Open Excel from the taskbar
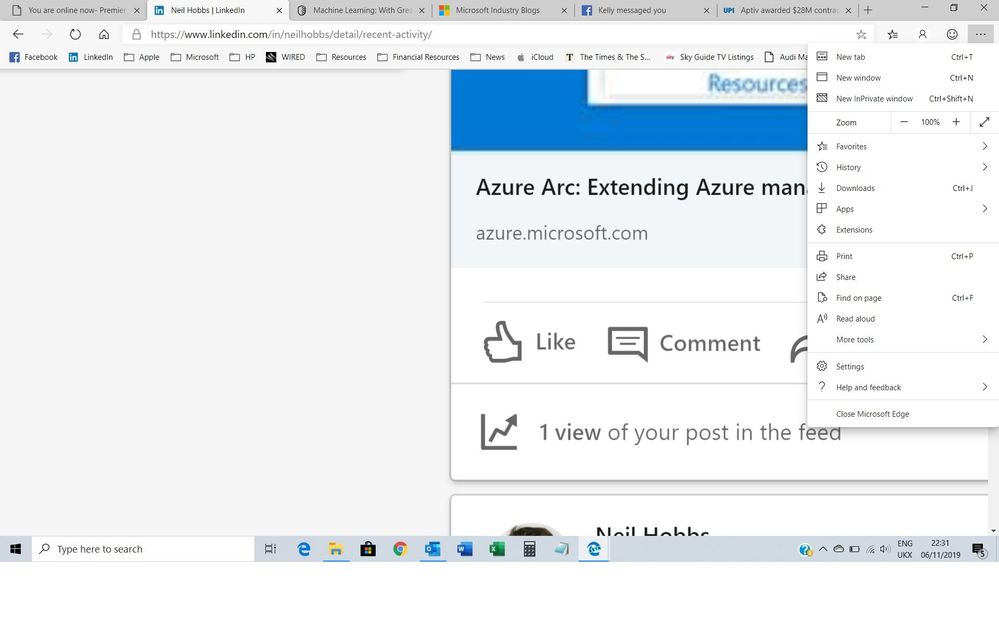The height and width of the screenshot is (629, 999). [498, 549]
